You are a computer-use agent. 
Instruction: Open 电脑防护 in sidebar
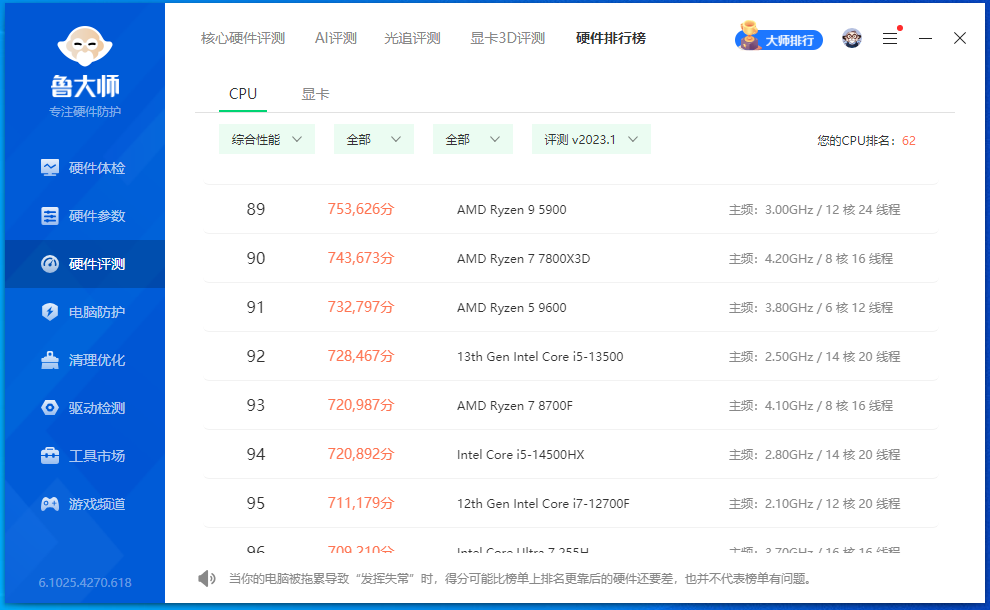85,312
